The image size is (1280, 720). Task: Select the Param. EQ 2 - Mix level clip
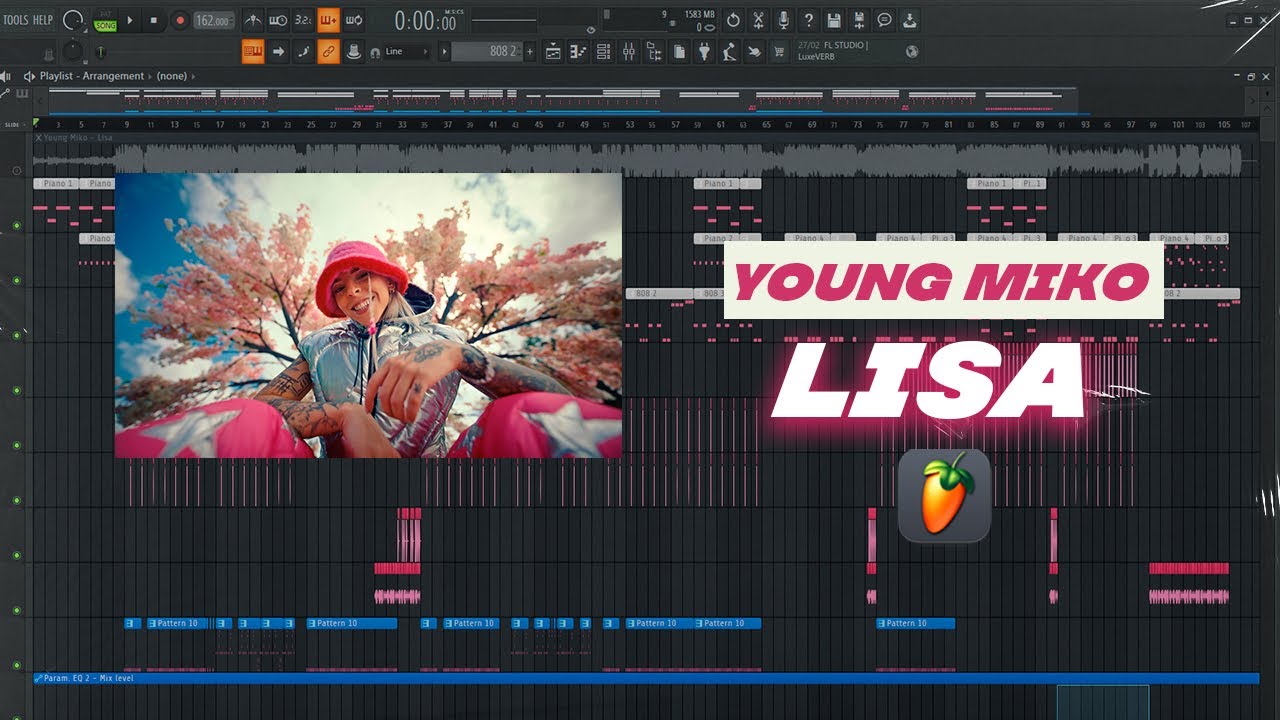[x=646, y=678]
